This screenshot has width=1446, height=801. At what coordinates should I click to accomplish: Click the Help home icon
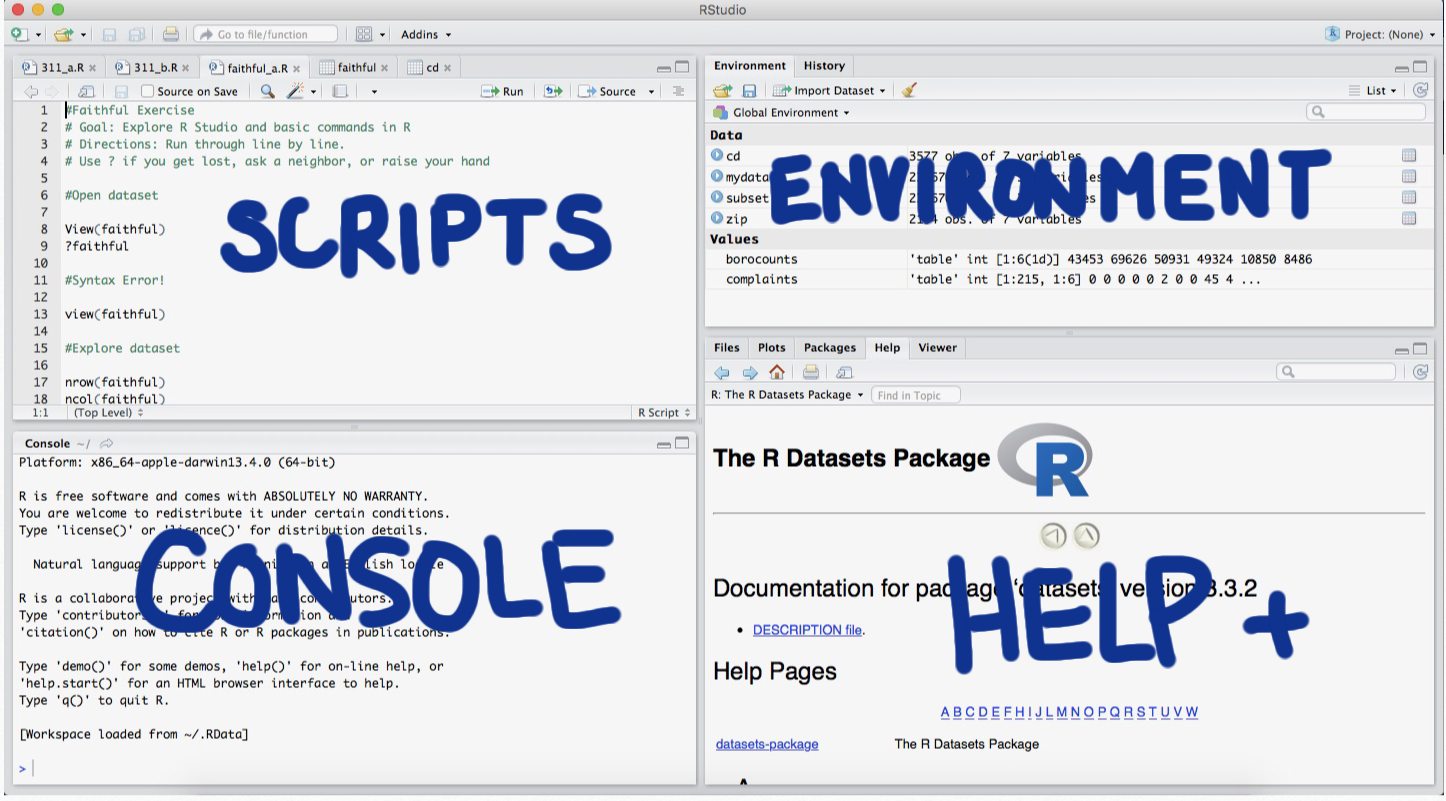777,372
